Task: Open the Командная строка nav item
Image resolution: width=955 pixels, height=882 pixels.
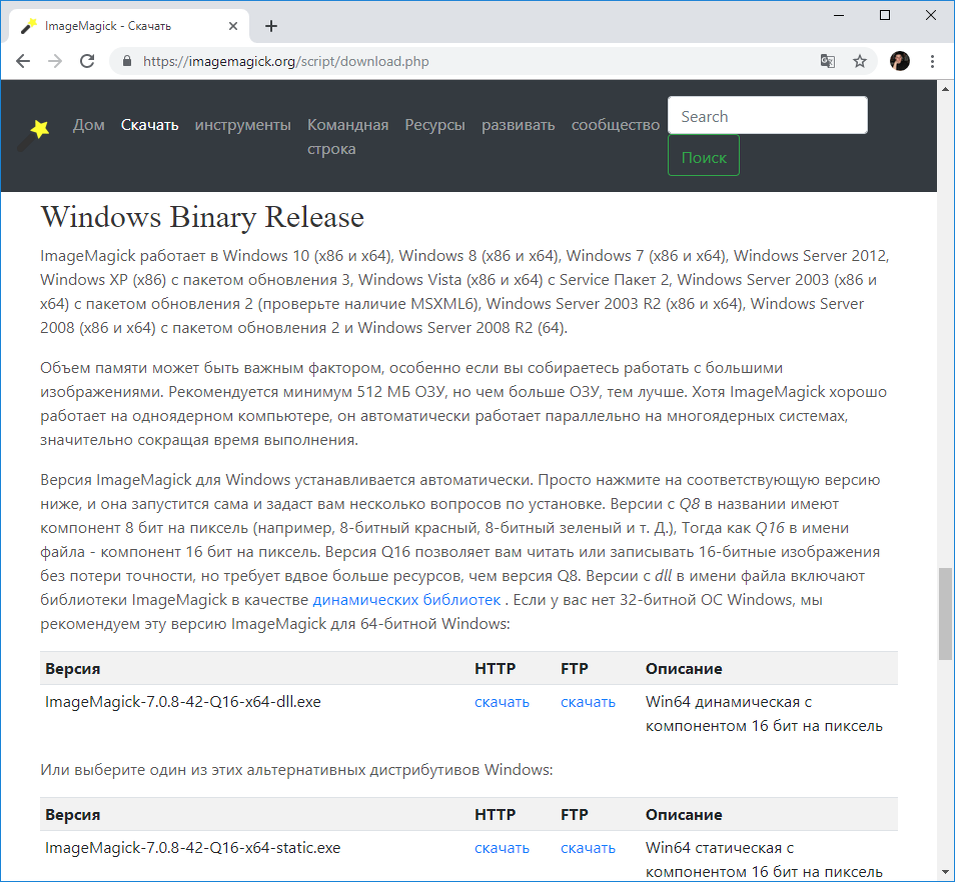Action: [x=348, y=136]
